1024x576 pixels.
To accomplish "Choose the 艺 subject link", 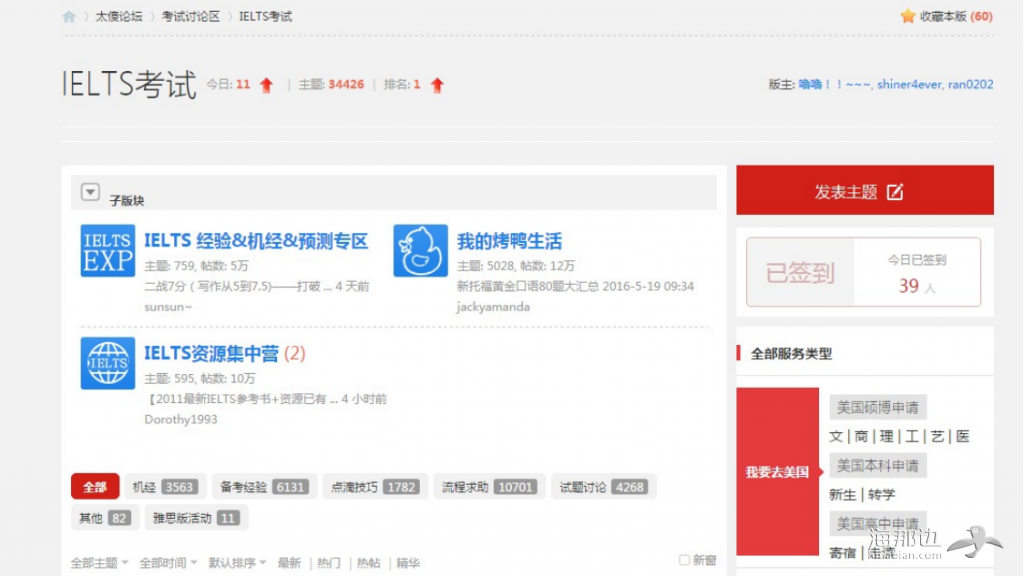I will [938, 436].
